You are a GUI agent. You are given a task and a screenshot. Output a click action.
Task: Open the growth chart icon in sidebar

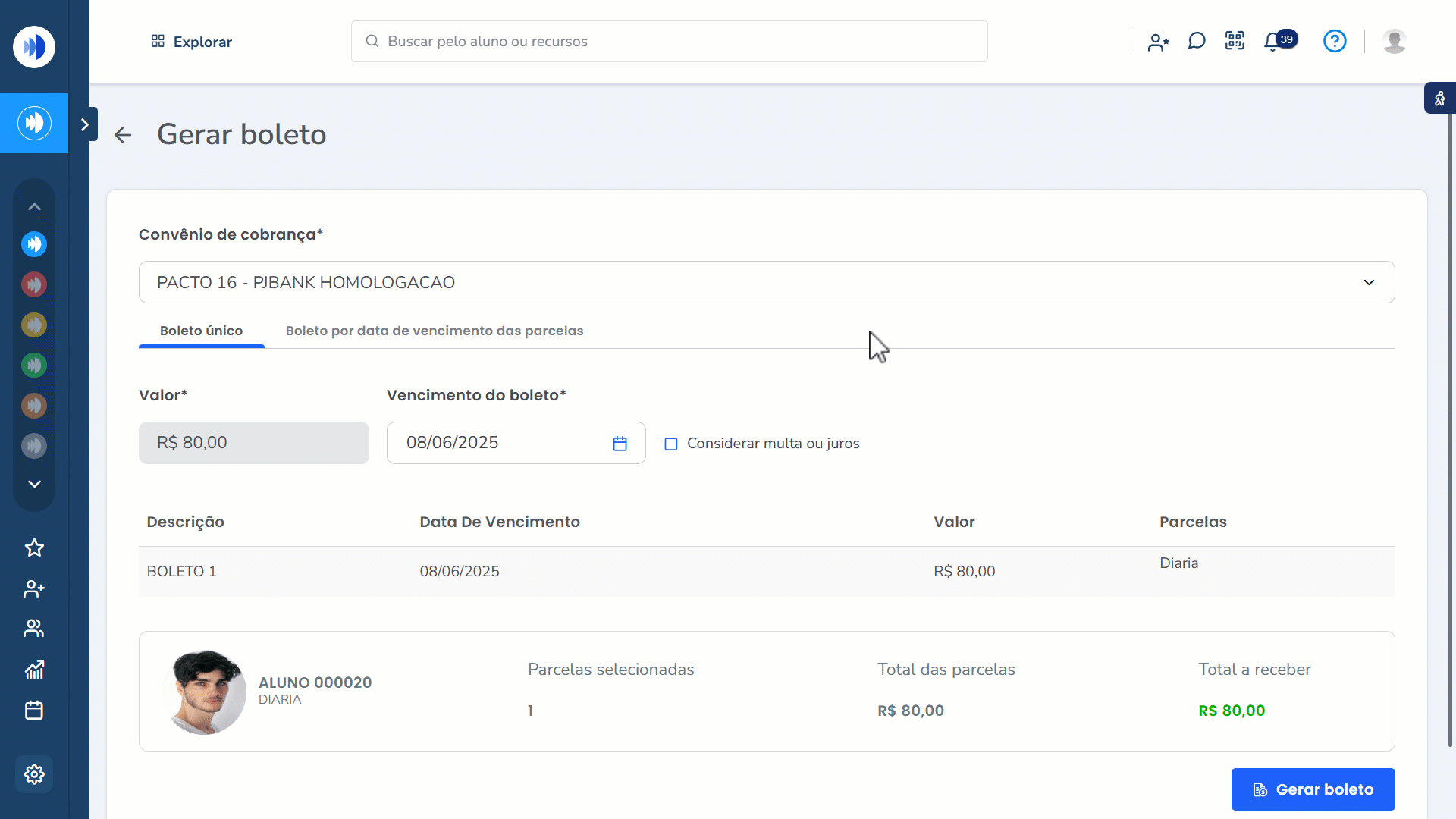[34, 670]
